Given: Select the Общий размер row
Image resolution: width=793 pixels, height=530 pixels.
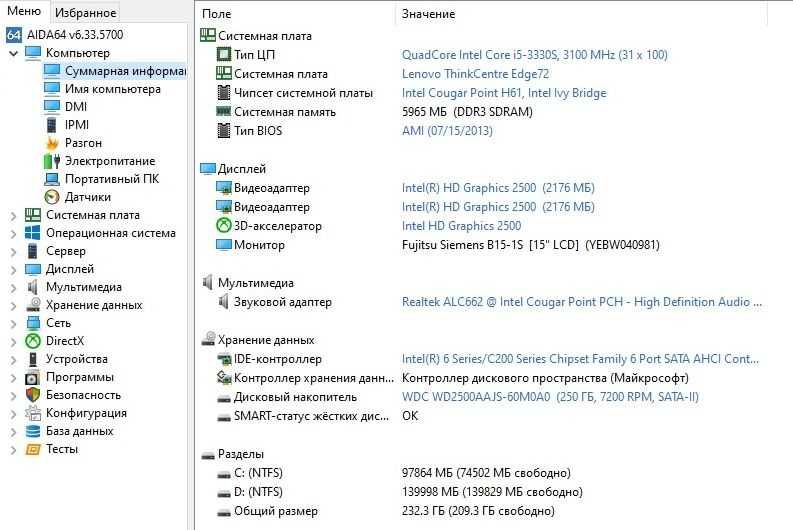Looking at the screenshot, I should click(385, 511).
